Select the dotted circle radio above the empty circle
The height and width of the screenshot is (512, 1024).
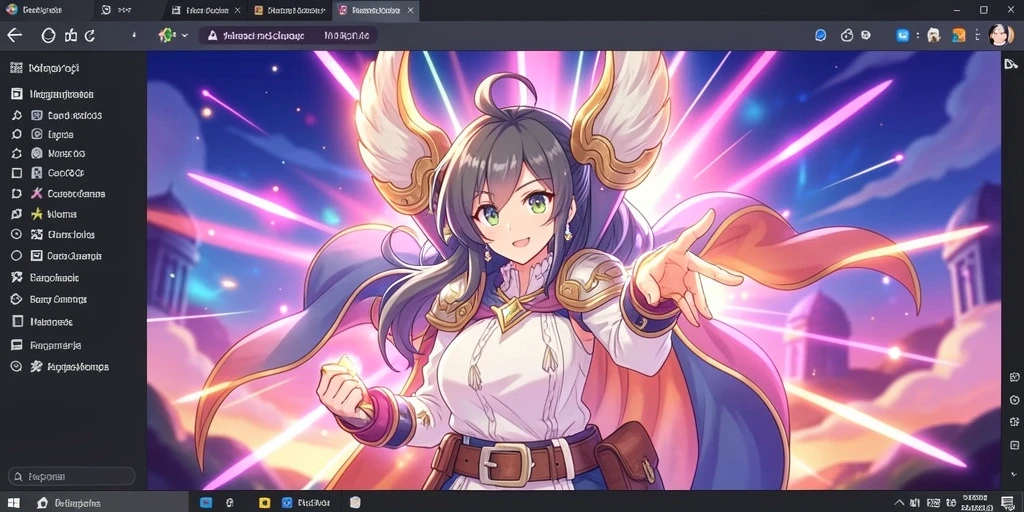pyautogui.click(x=17, y=234)
